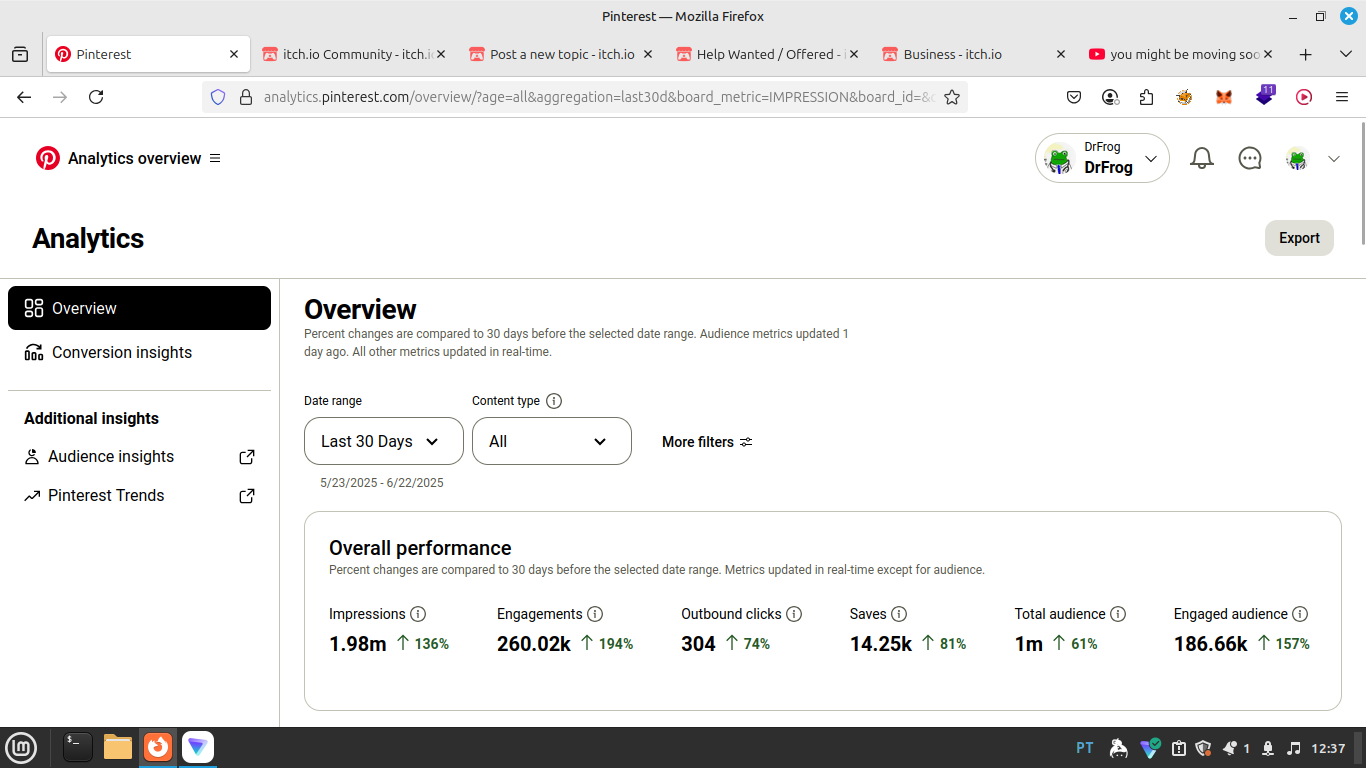Open the notifications bell in Pinterest header
The width and height of the screenshot is (1366, 768).
pos(1202,158)
